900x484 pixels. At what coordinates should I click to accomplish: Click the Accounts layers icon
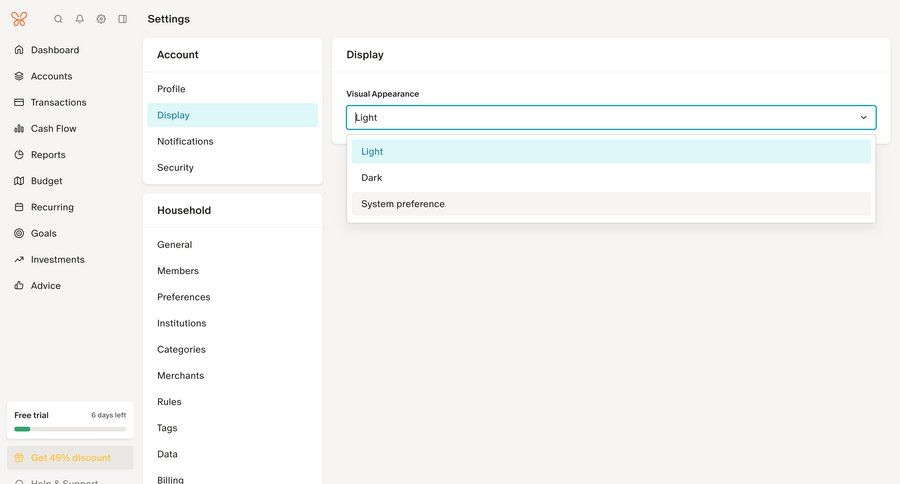coord(19,76)
